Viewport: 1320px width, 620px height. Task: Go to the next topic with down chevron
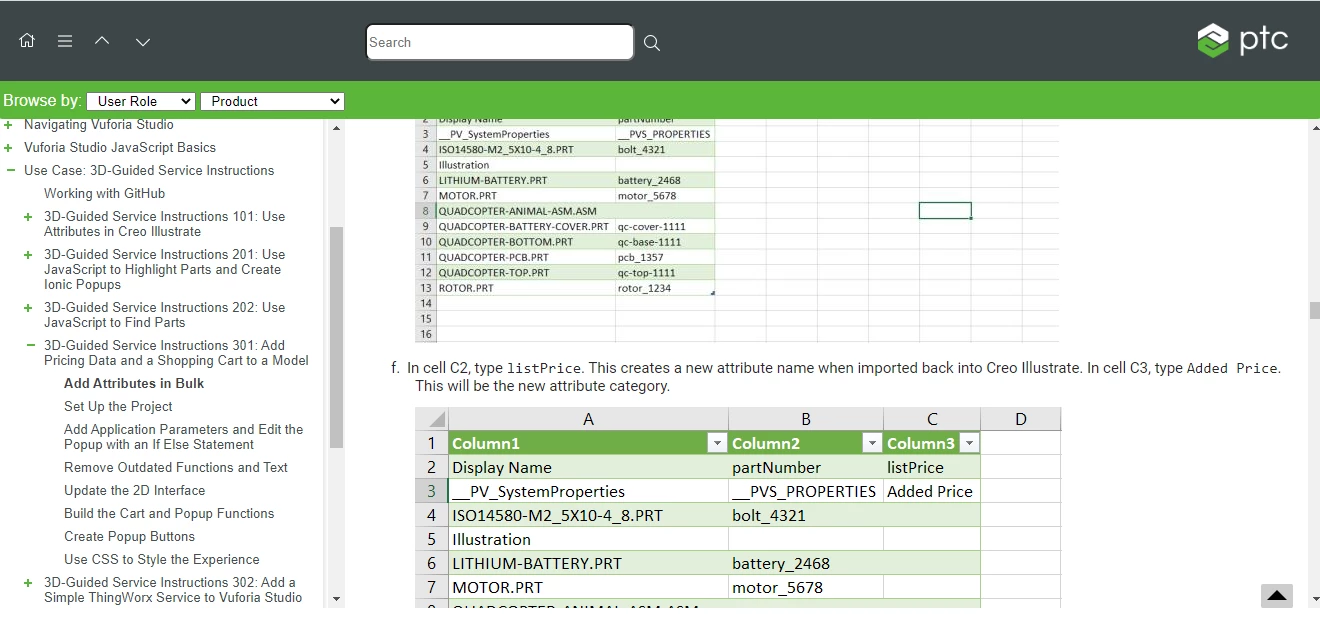[143, 41]
